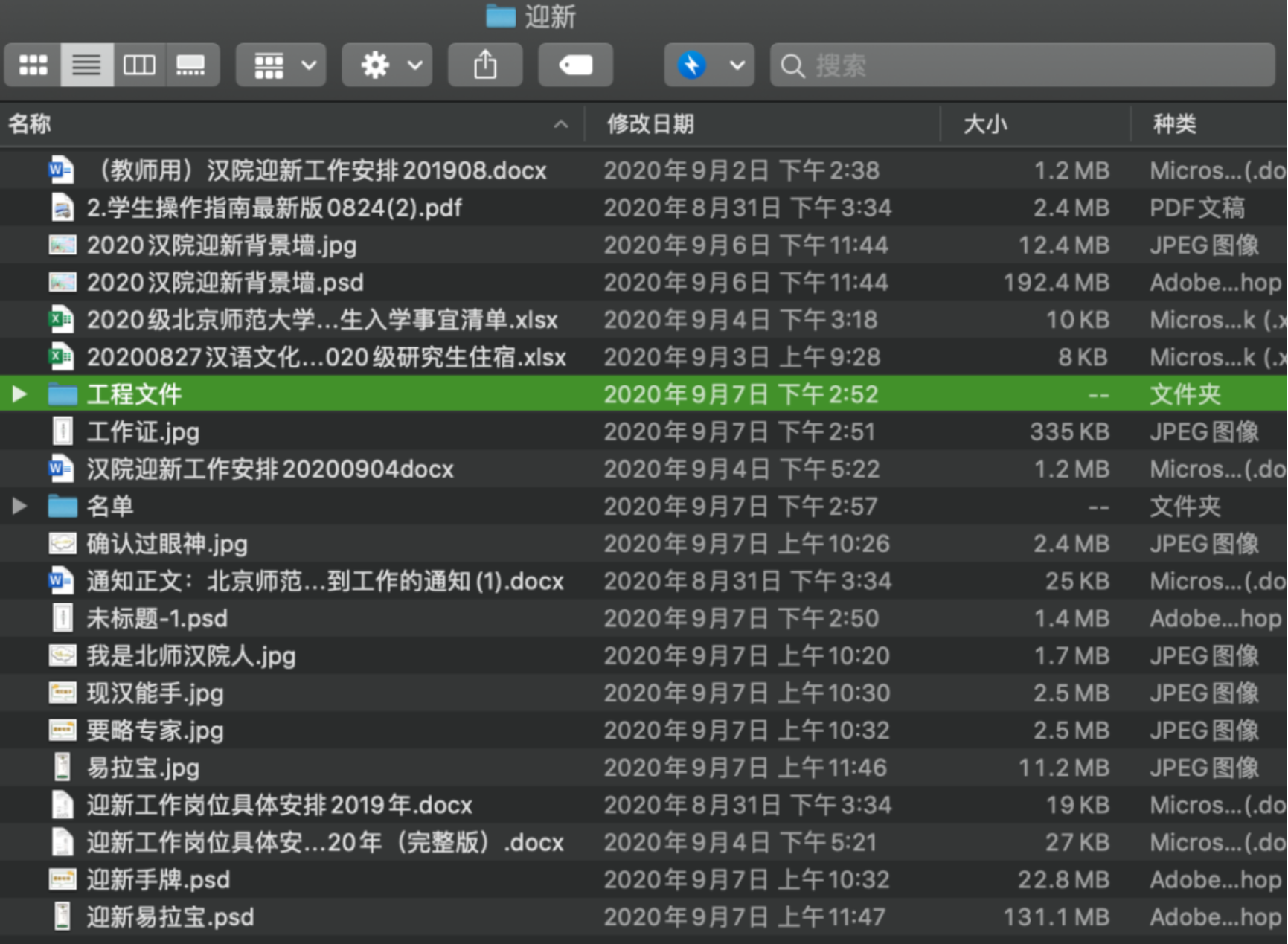This screenshot has width=1288, height=944.
Task: Open the gear action menu
Action: pos(388,65)
